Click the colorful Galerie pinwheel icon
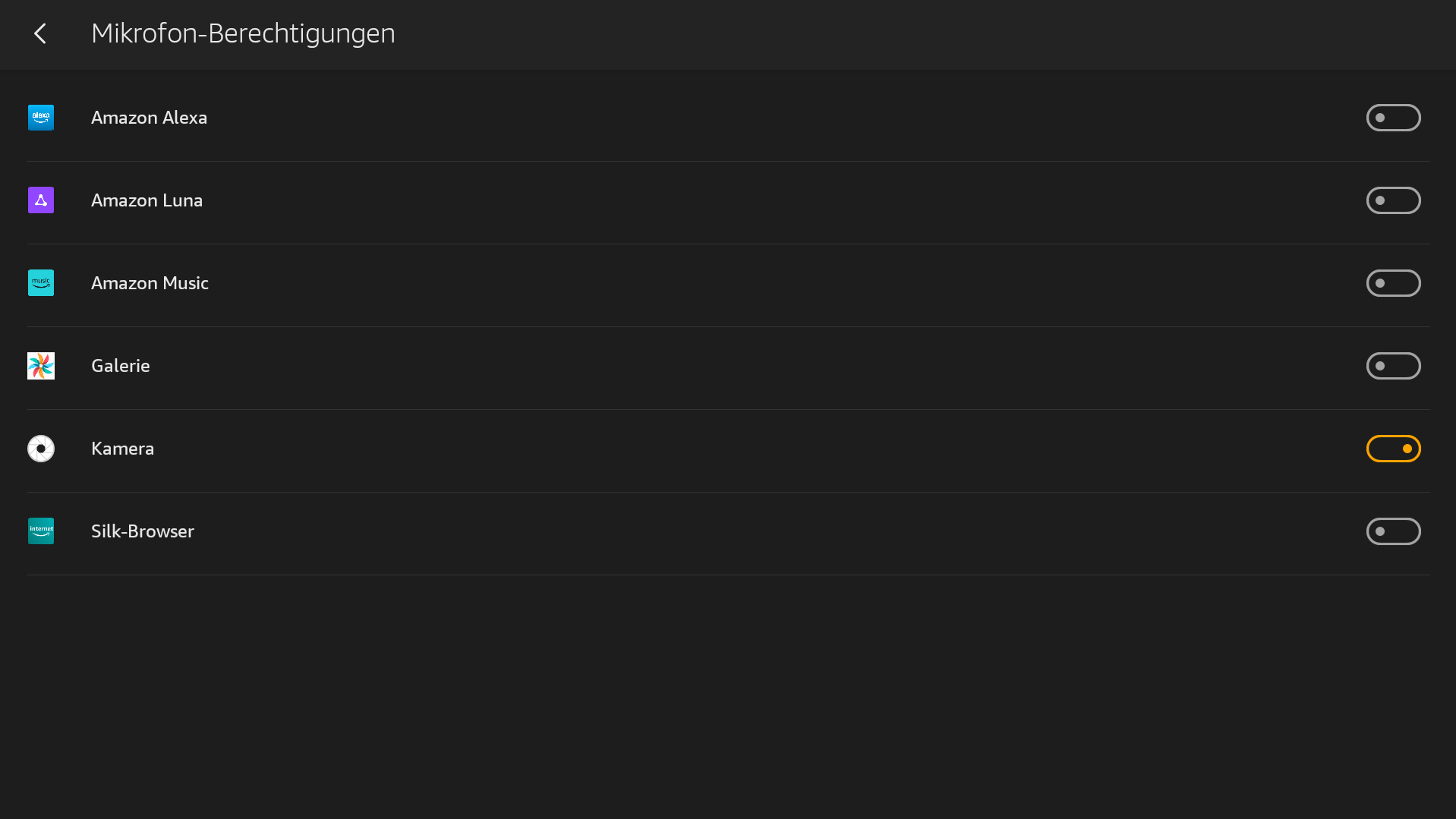Screen dimensions: 1456x819 pos(41,366)
